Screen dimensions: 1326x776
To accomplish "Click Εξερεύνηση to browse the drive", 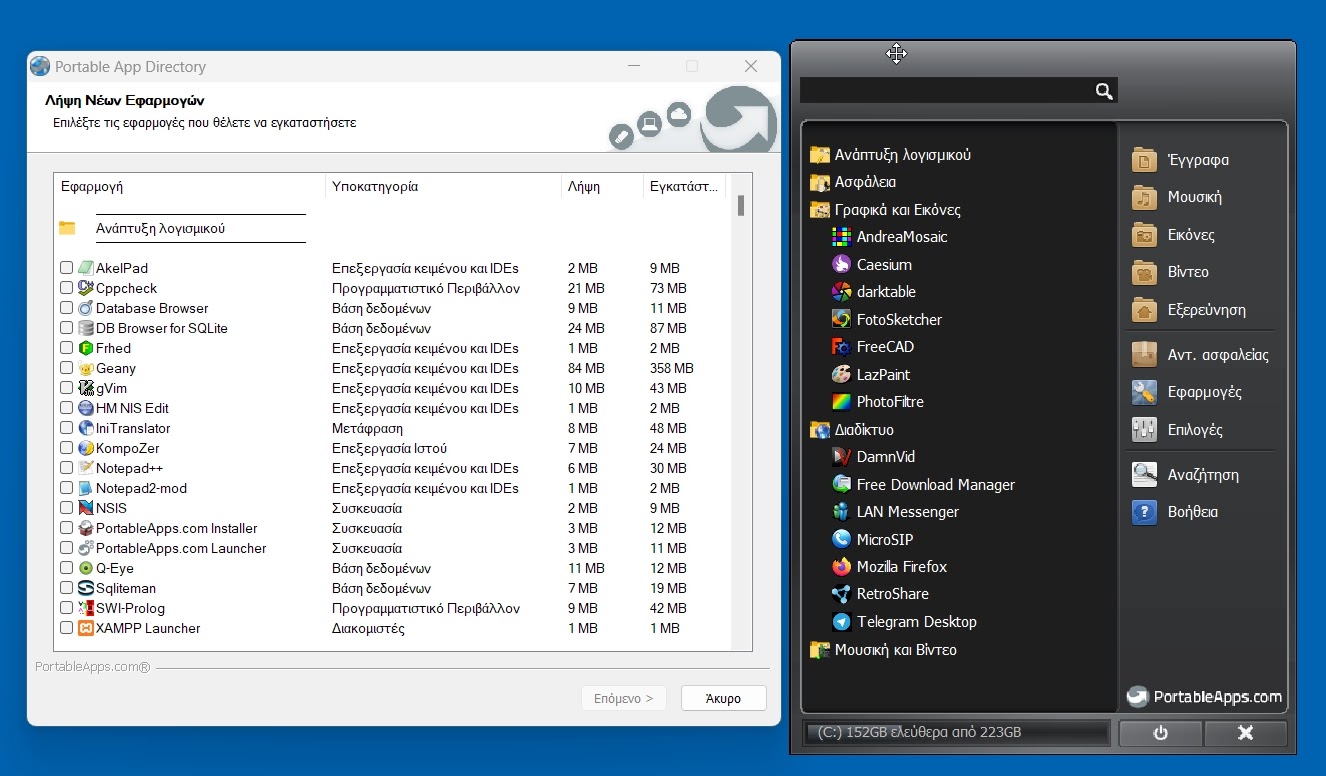I will click(x=1188, y=310).
